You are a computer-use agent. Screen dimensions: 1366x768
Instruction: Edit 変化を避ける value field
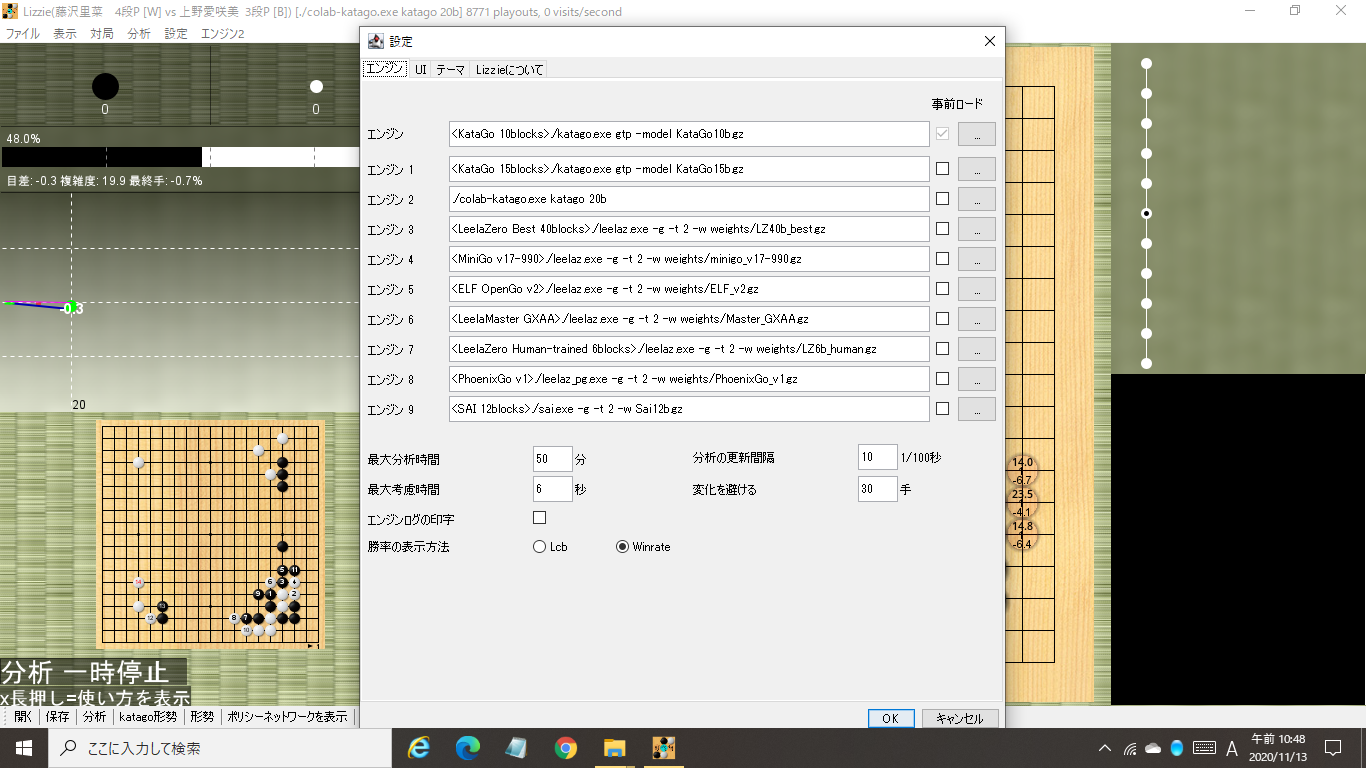click(x=878, y=489)
